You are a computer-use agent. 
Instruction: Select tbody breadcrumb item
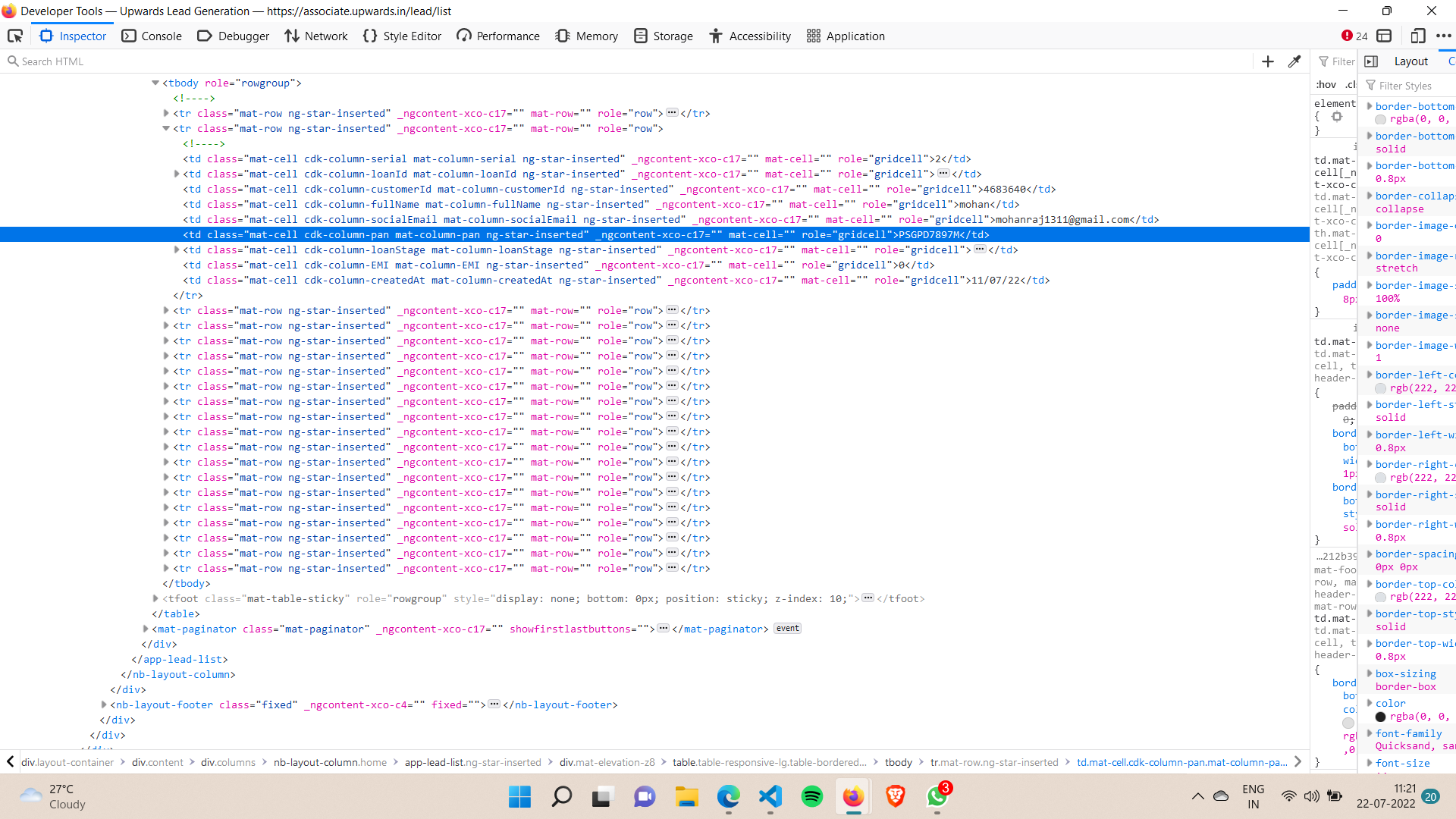tap(899, 762)
